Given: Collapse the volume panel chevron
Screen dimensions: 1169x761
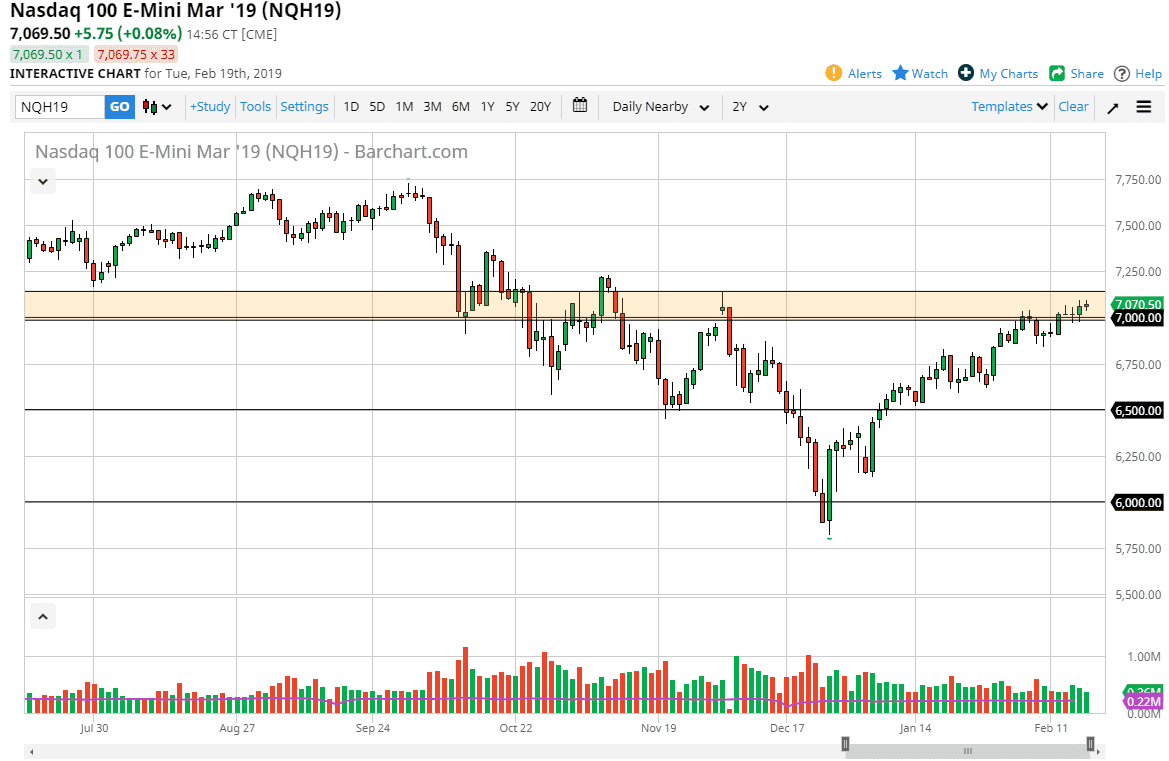Looking at the screenshot, I should 42,616.
